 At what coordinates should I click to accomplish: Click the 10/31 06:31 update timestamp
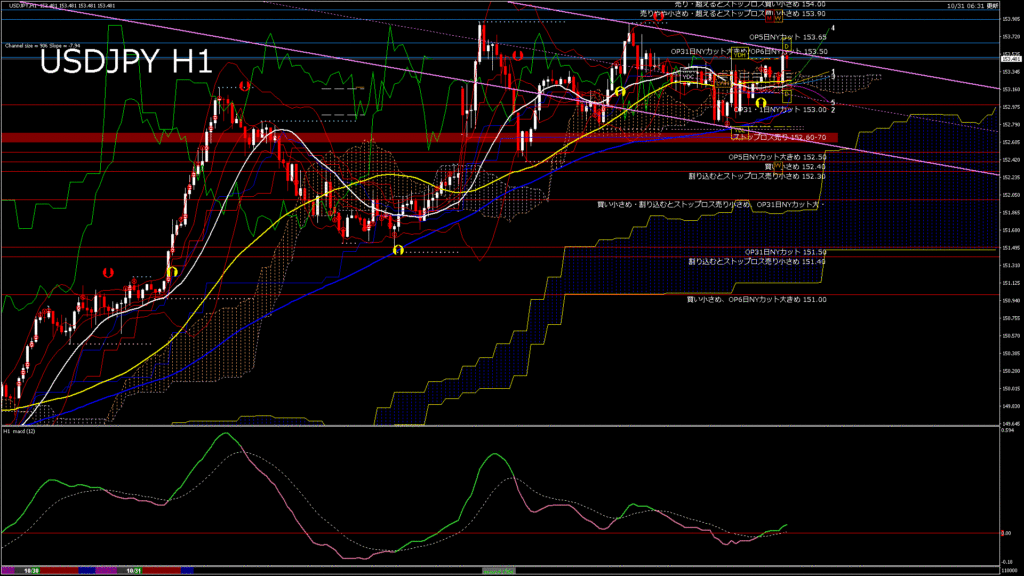click(x=962, y=5)
